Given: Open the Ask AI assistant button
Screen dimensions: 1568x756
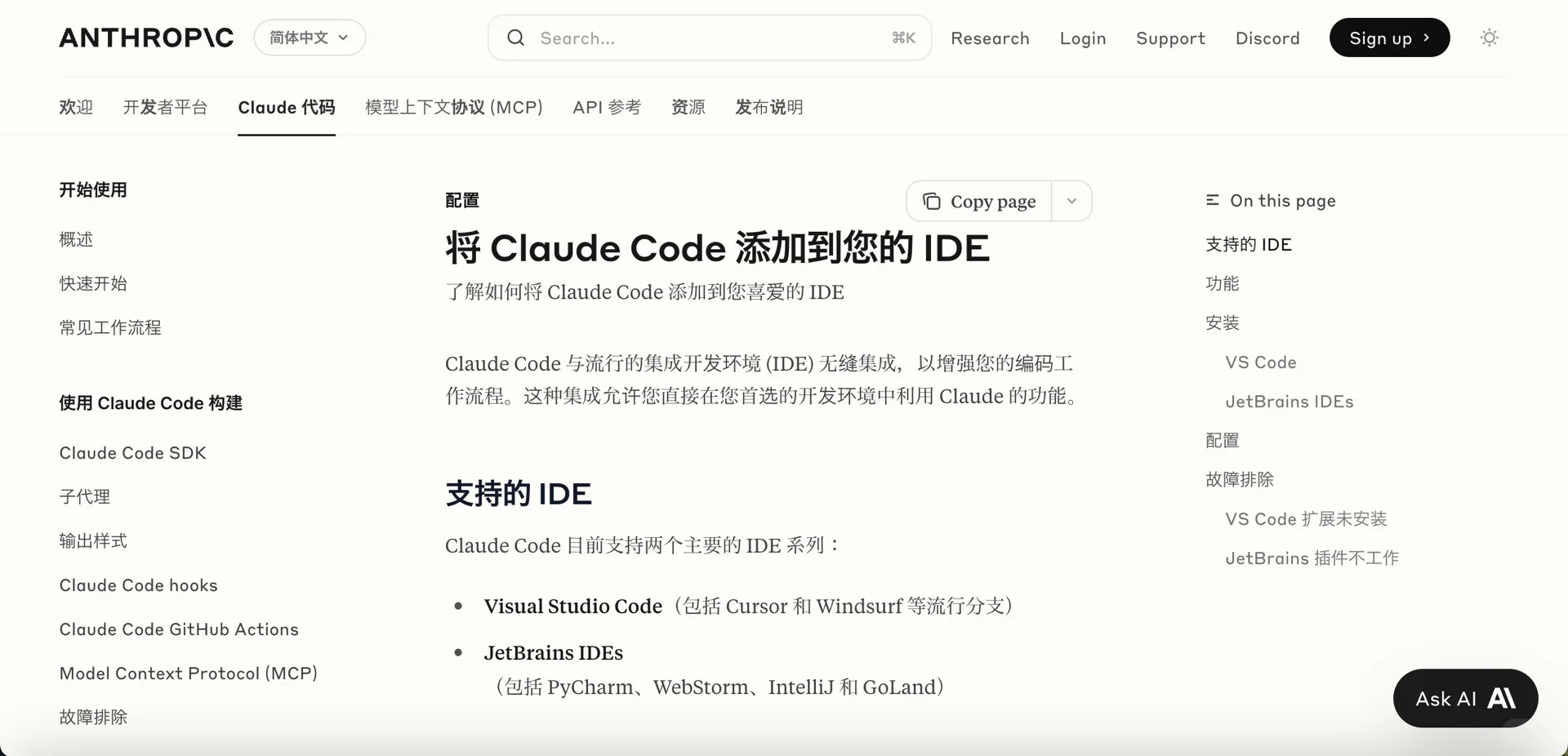Looking at the screenshot, I should [1465, 698].
